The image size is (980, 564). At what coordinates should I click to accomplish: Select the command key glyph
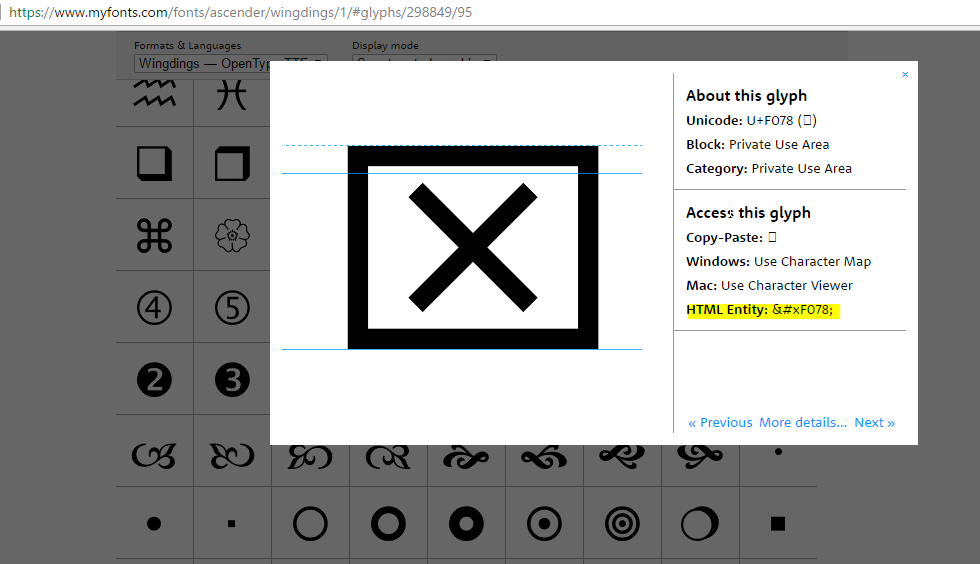pyautogui.click(x=154, y=236)
